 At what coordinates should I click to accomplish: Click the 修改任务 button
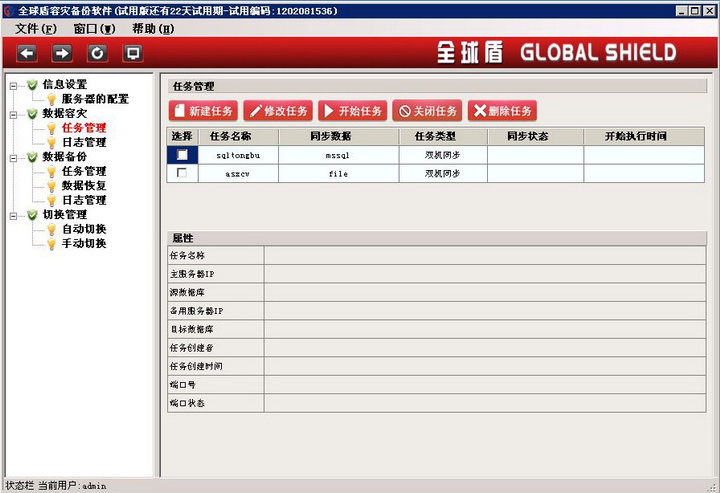(x=278, y=111)
